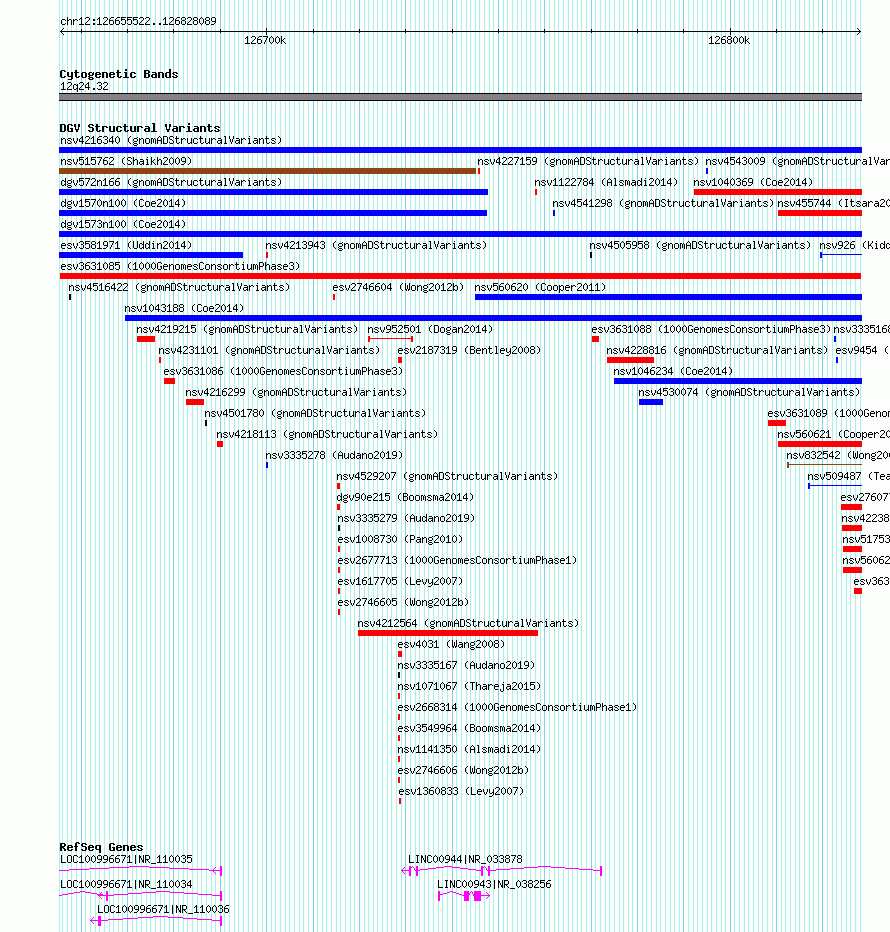The width and height of the screenshot is (890, 932).
Task: Select the LOC100996671 NR_110034 gene glyph
Action: coord(141,896)
